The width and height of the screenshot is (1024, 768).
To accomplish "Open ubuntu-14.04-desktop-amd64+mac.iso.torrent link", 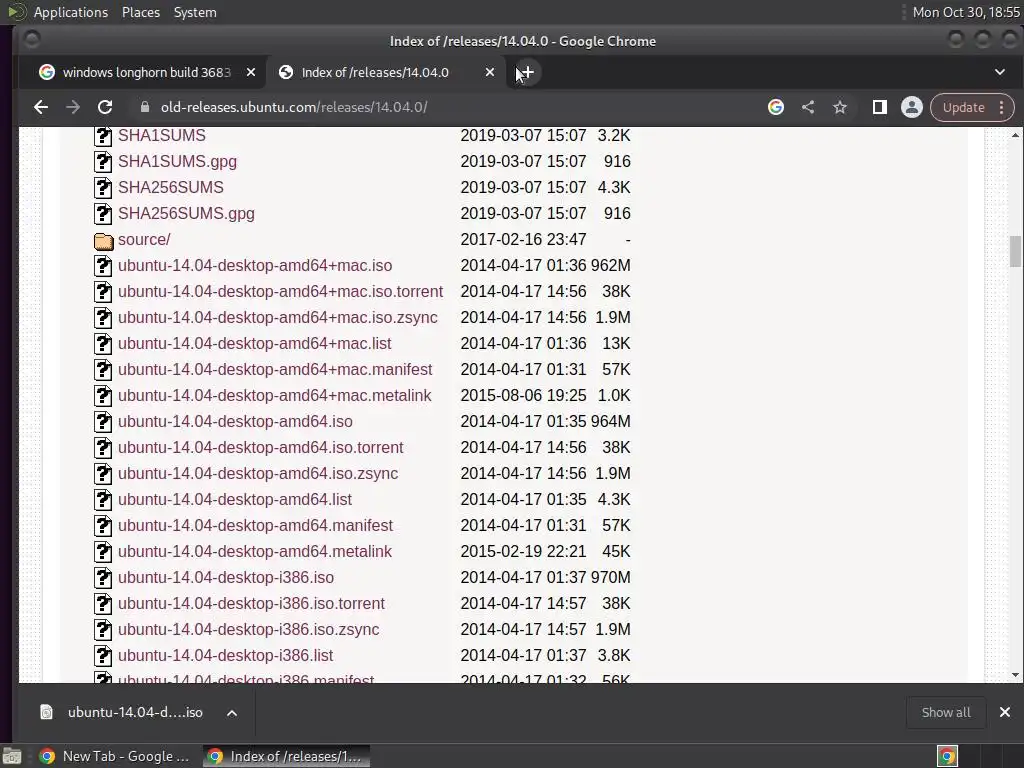I will point(280,291).
